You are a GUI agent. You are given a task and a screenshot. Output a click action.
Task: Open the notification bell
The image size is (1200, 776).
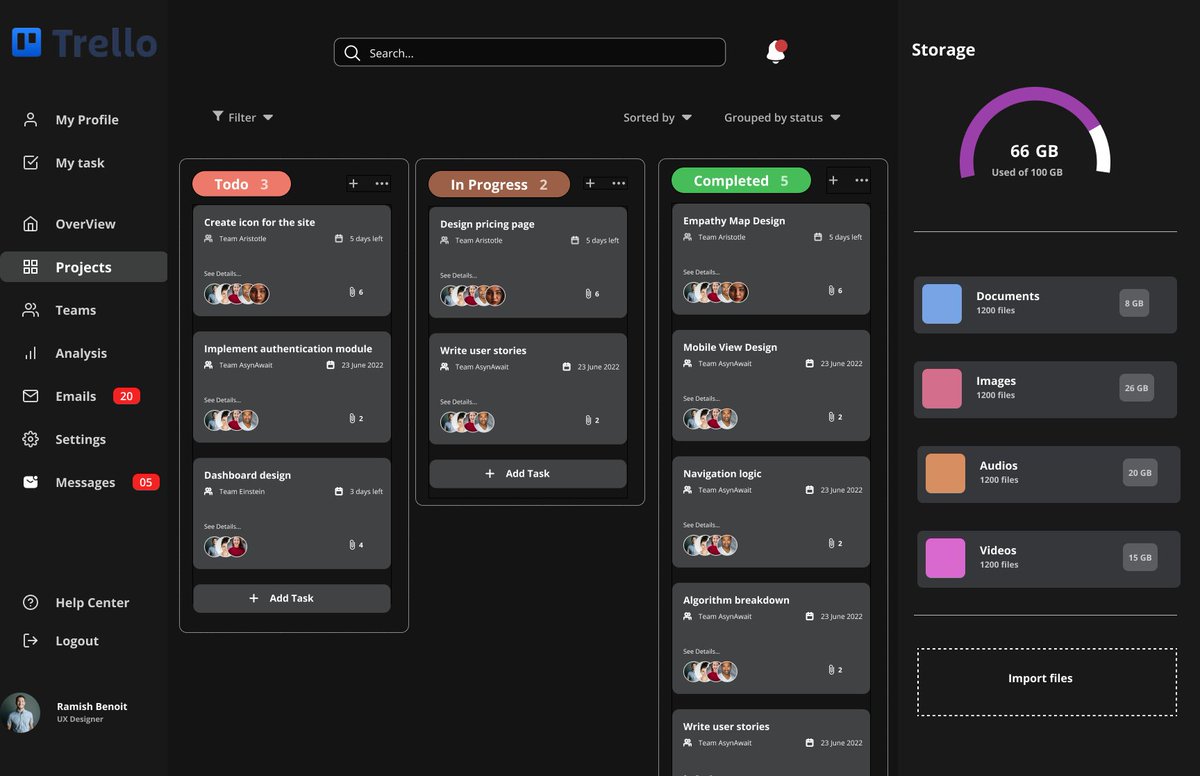pos(776,52)
